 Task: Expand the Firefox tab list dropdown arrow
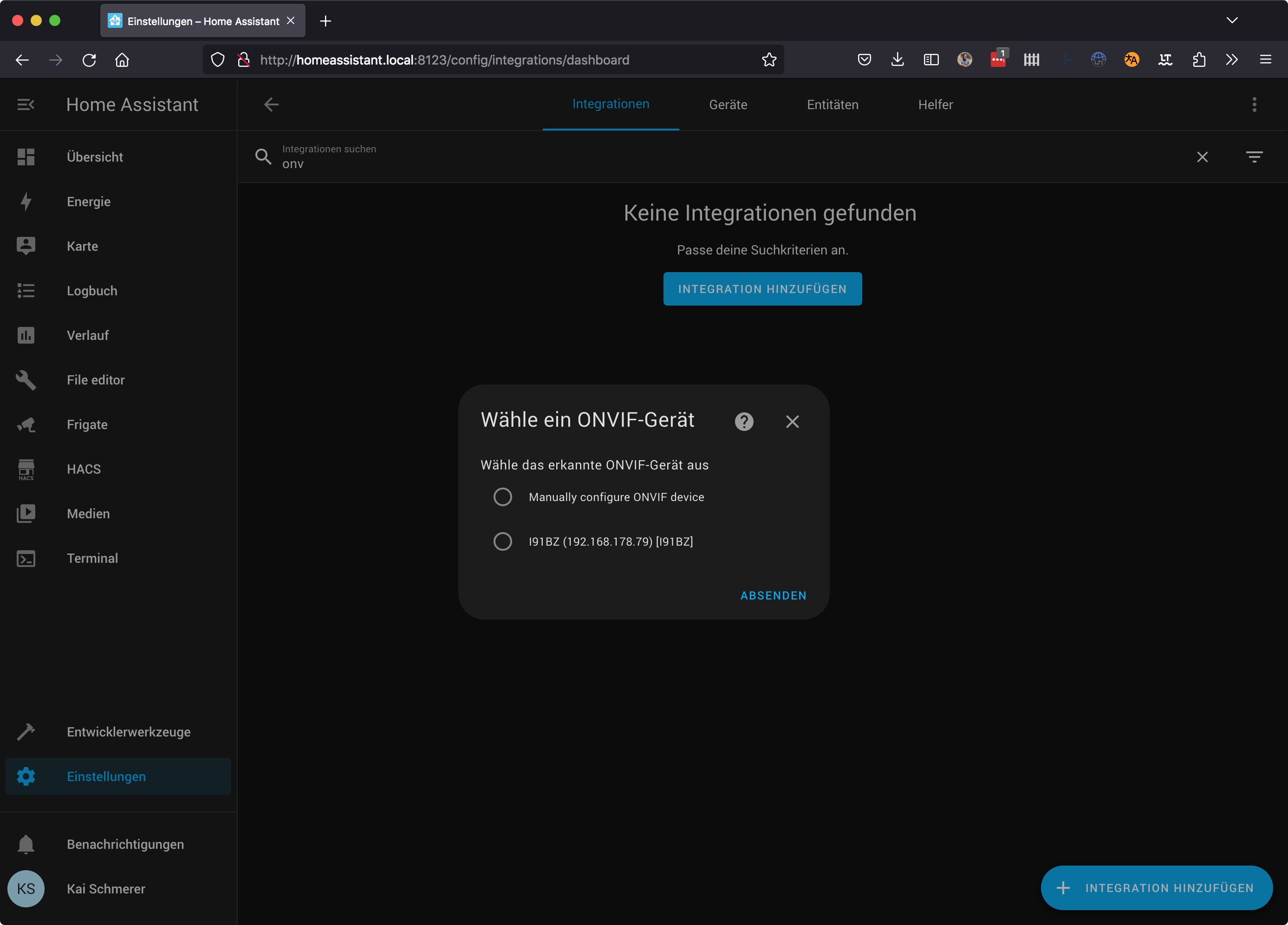pos(1231,20)
